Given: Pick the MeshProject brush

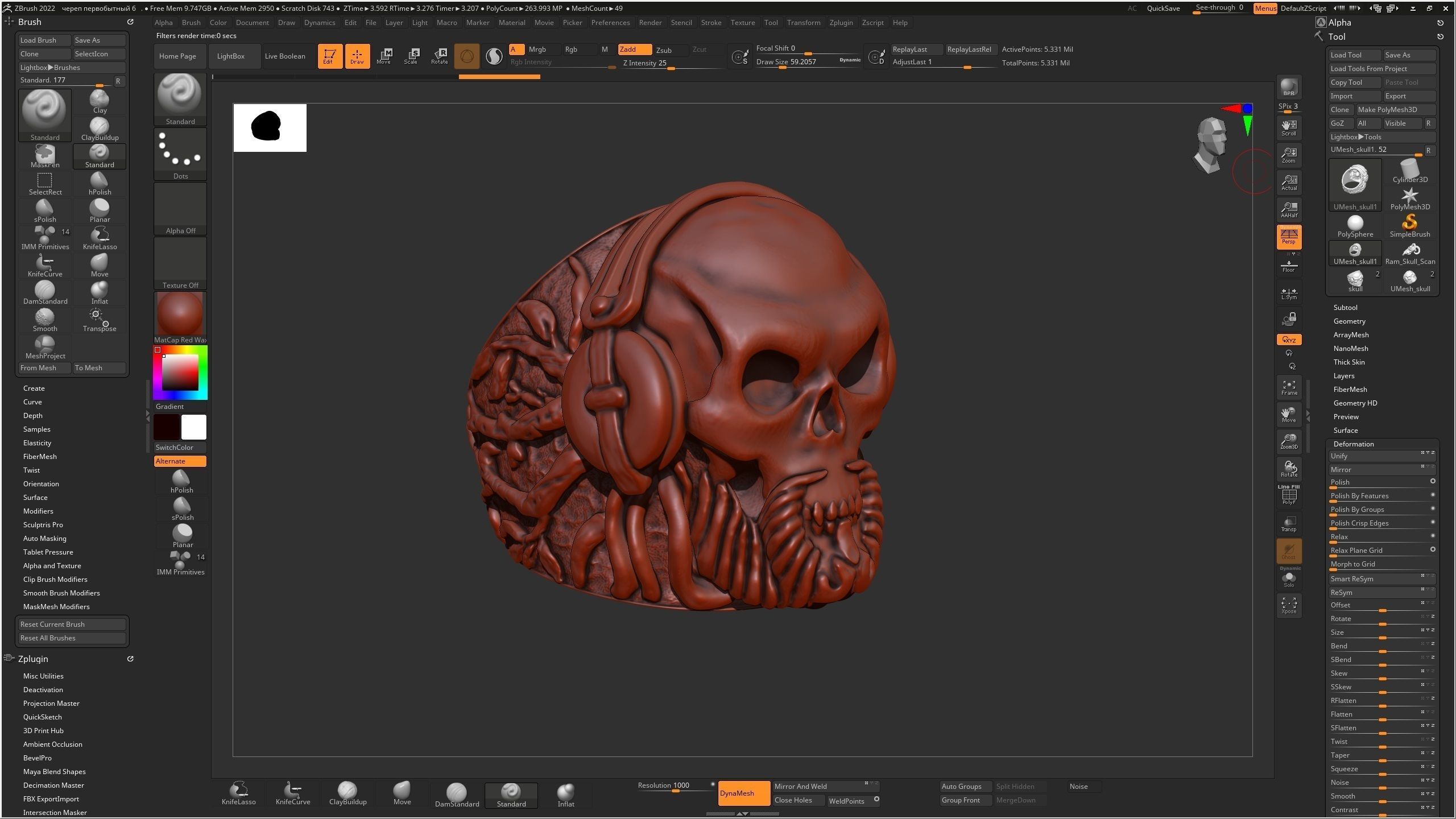Looking at the screenshot, I should tap(45, 348).
